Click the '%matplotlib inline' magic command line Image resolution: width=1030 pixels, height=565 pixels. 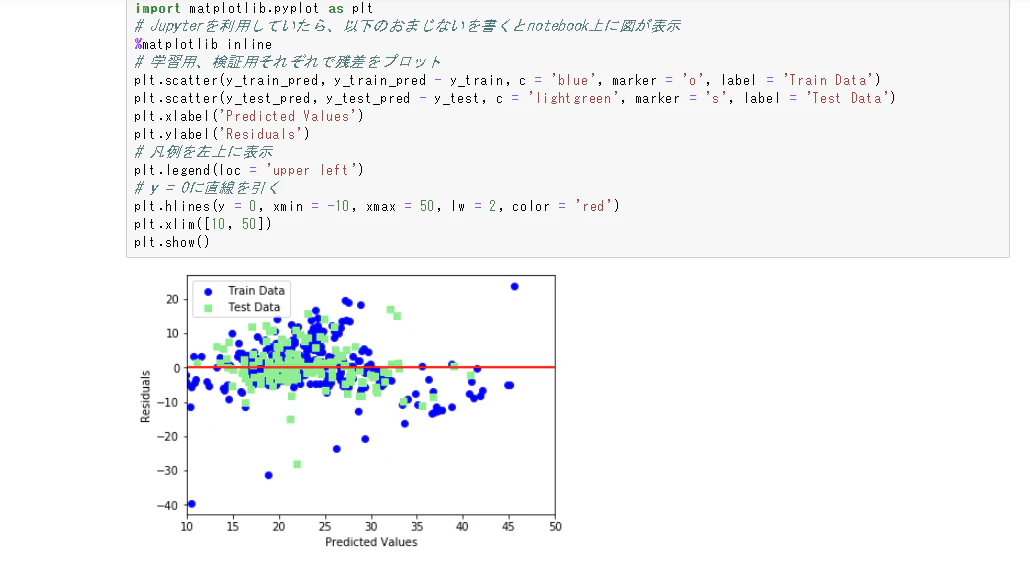tap(203, 45)
